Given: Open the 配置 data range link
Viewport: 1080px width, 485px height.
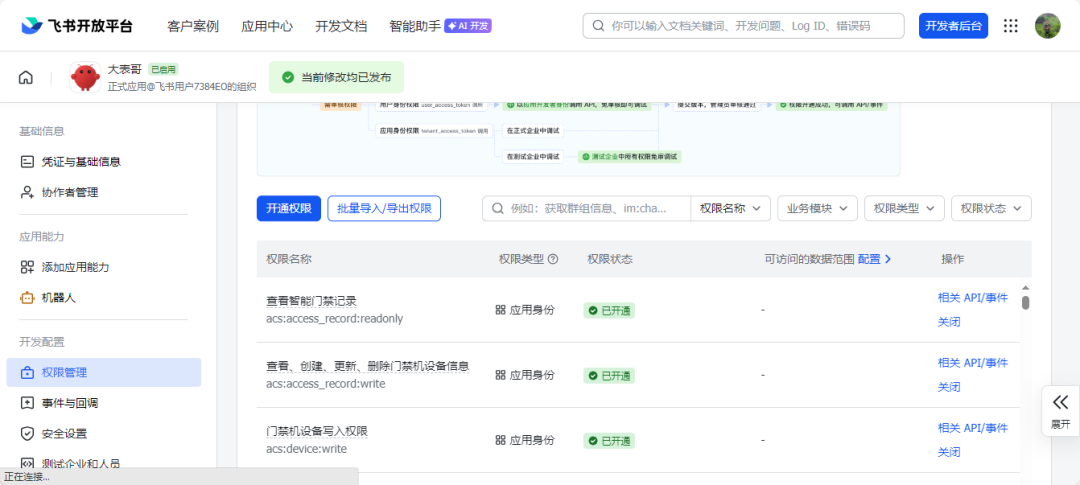Looking at the screenshot, I should pyautogui.click(x=875, y=259).
